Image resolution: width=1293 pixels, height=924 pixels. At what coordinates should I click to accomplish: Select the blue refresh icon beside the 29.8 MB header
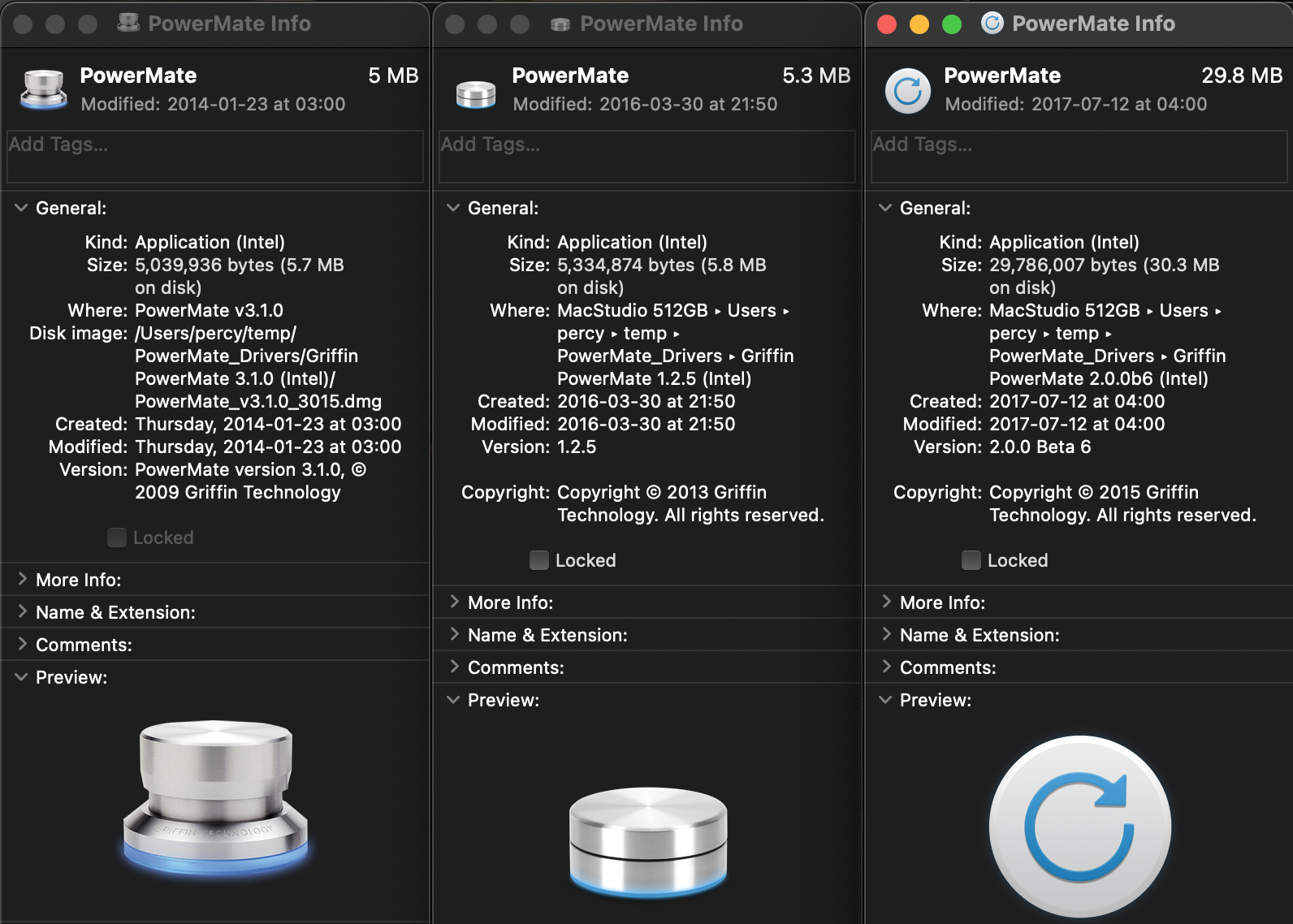(x=908, y=91)
